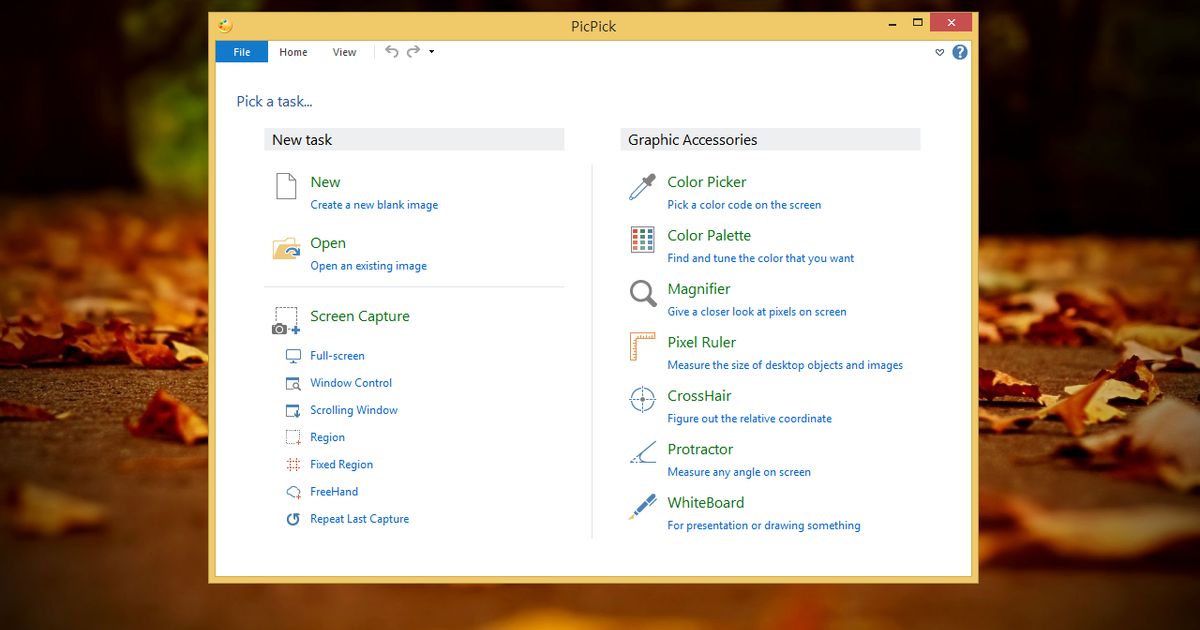This screenshot has height=630, width=1200.
Task: Click the Color Picker eyedropper icon
Action: (642, 187)
